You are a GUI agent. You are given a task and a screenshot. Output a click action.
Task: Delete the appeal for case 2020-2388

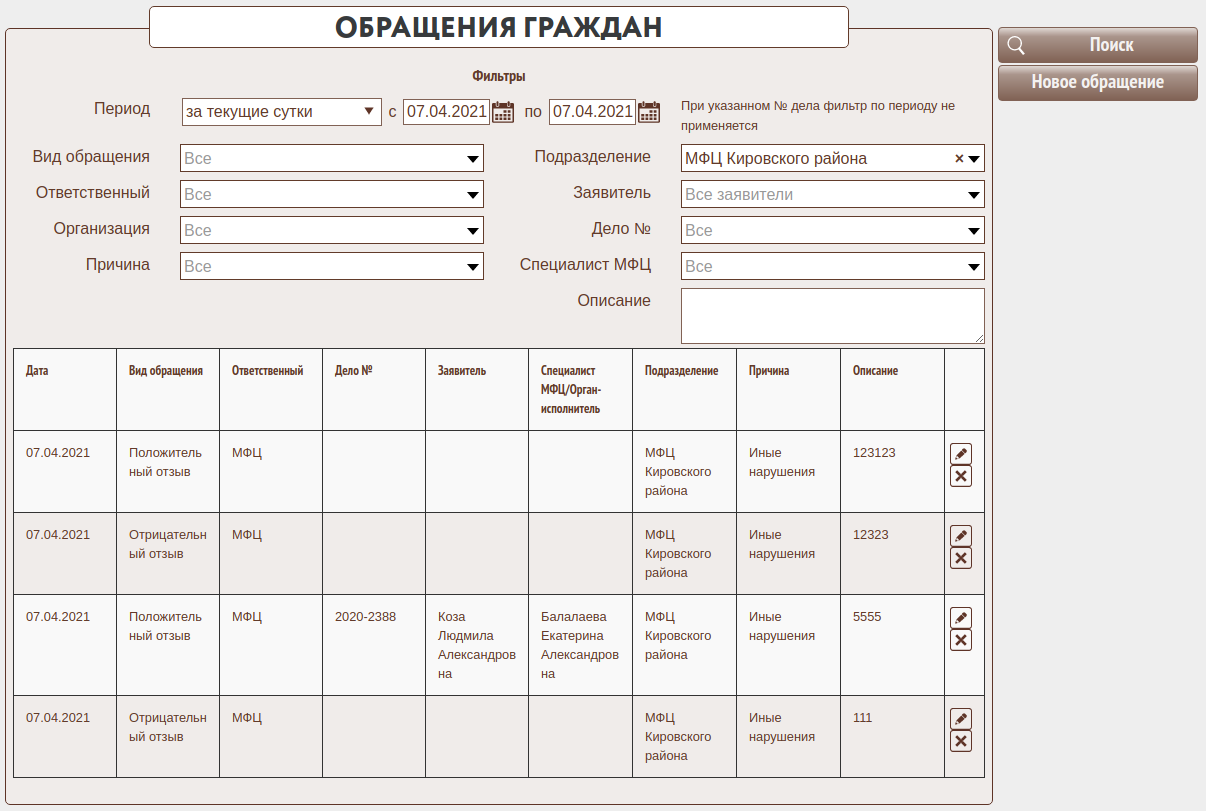pyautogui.click(x=960, y=640)
